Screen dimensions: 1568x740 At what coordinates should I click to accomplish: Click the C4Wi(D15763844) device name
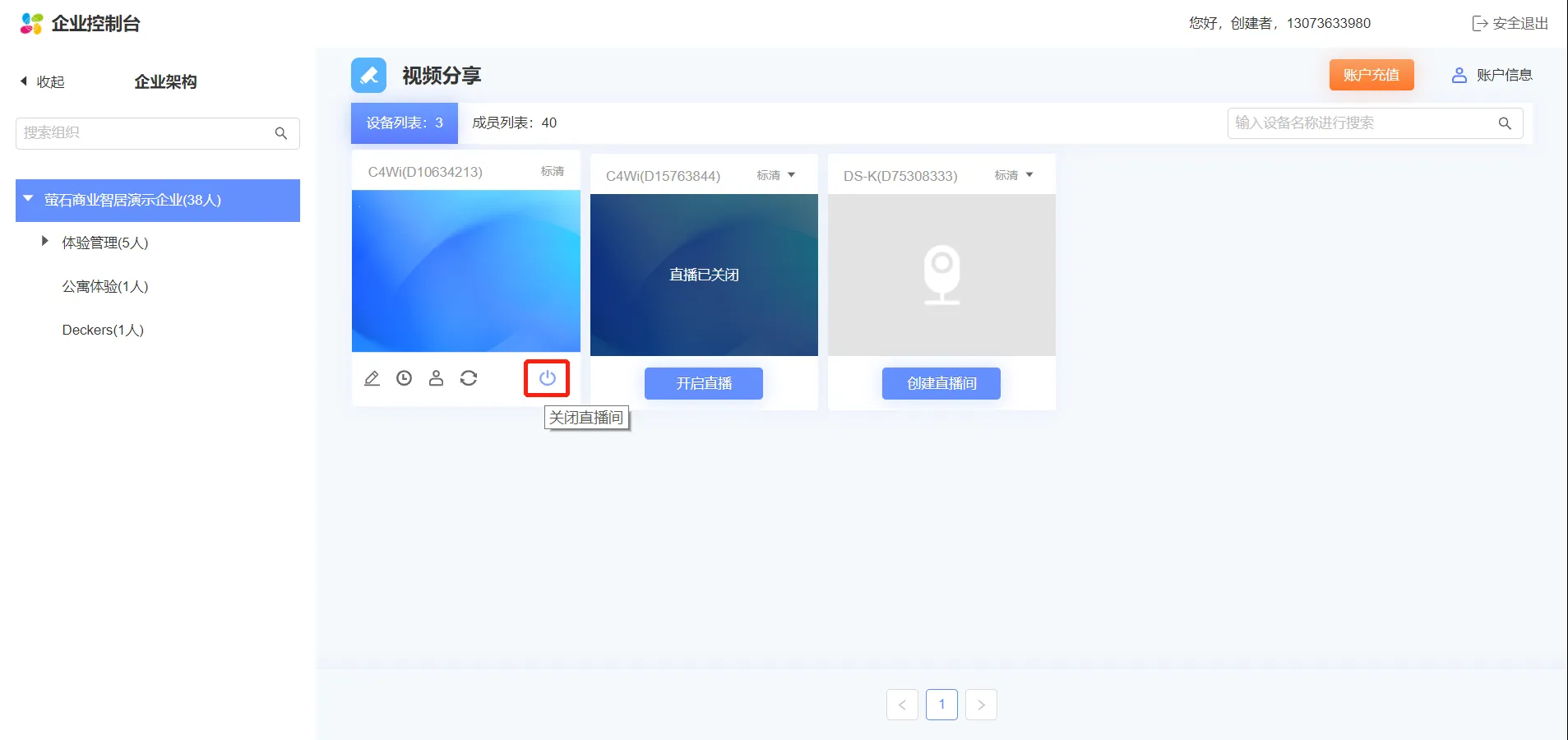tap(663, 176)
